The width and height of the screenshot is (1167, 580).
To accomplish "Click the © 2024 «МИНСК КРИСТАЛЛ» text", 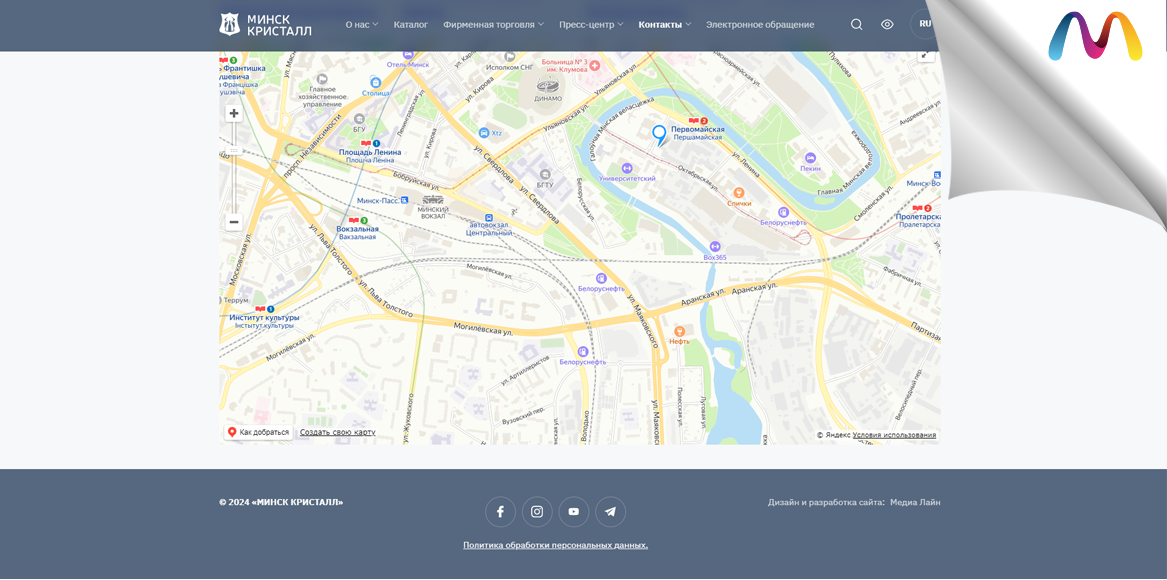I will pyautogui.click(x=281, y=503).
